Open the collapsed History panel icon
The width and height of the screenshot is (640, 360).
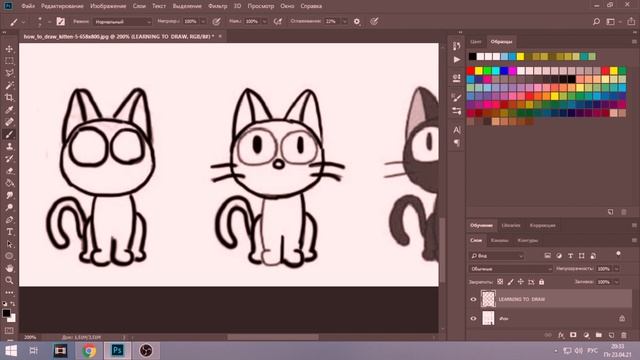[x=457, y=46]
